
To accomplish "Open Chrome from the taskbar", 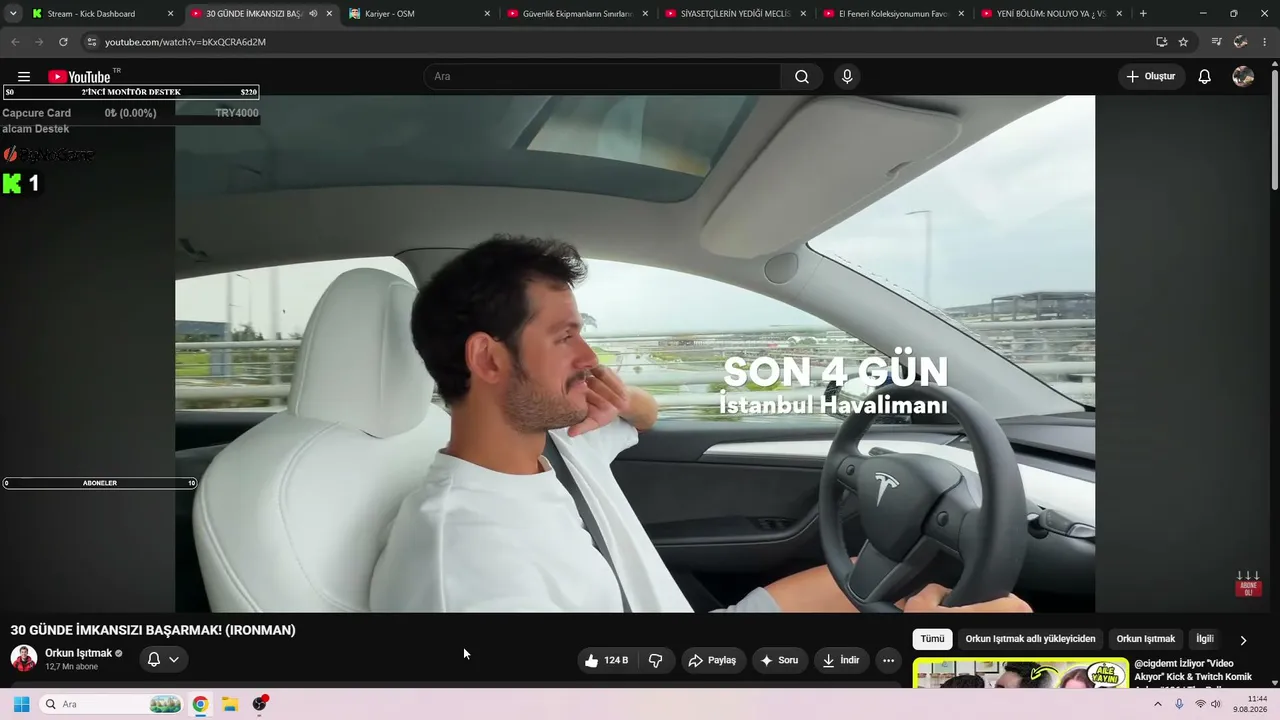I will [200, 704].
